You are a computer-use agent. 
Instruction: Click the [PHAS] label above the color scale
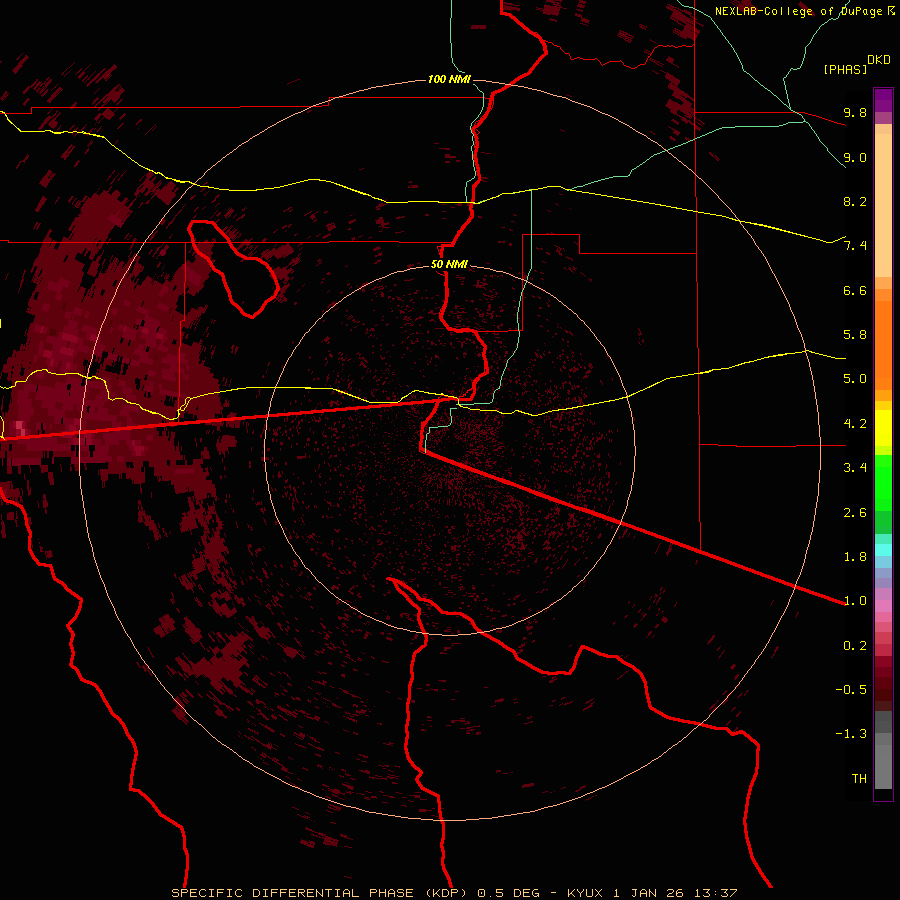click(x=845, y=69)
